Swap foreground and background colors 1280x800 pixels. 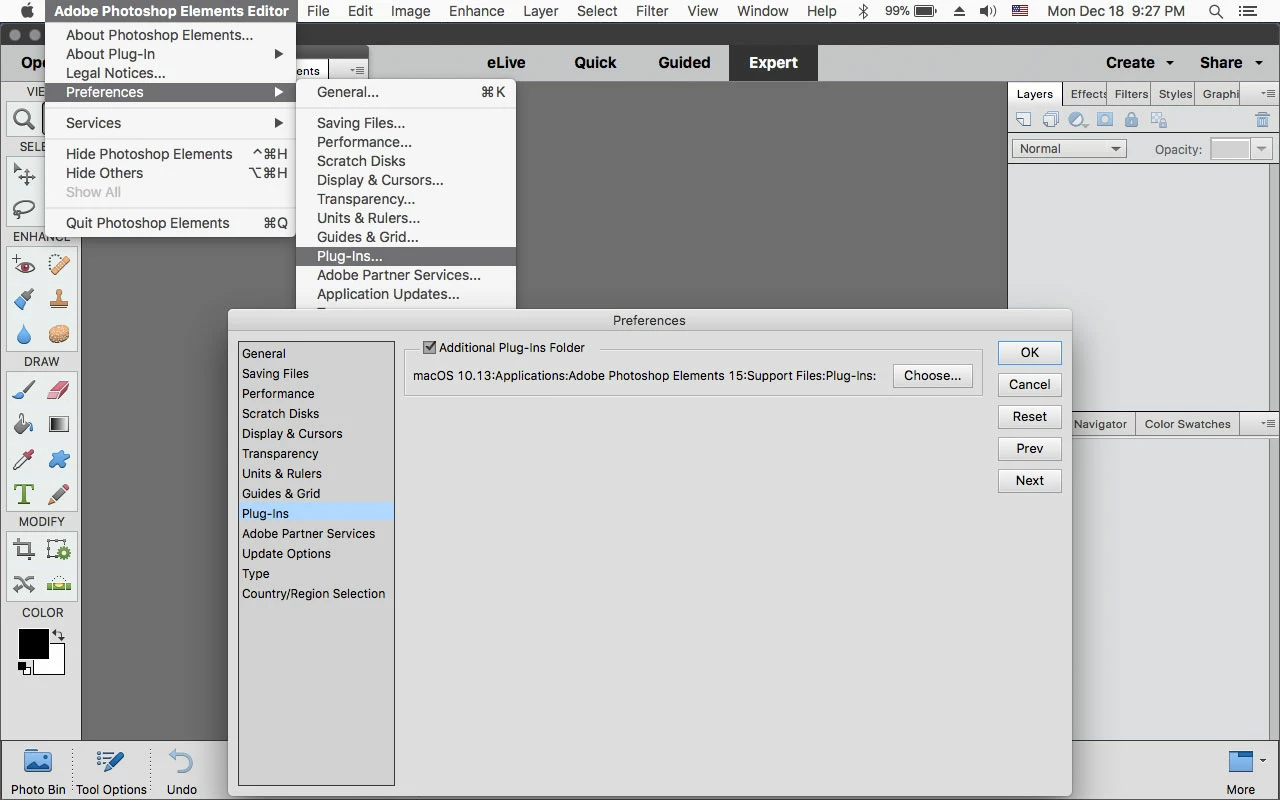coord(58,635)
